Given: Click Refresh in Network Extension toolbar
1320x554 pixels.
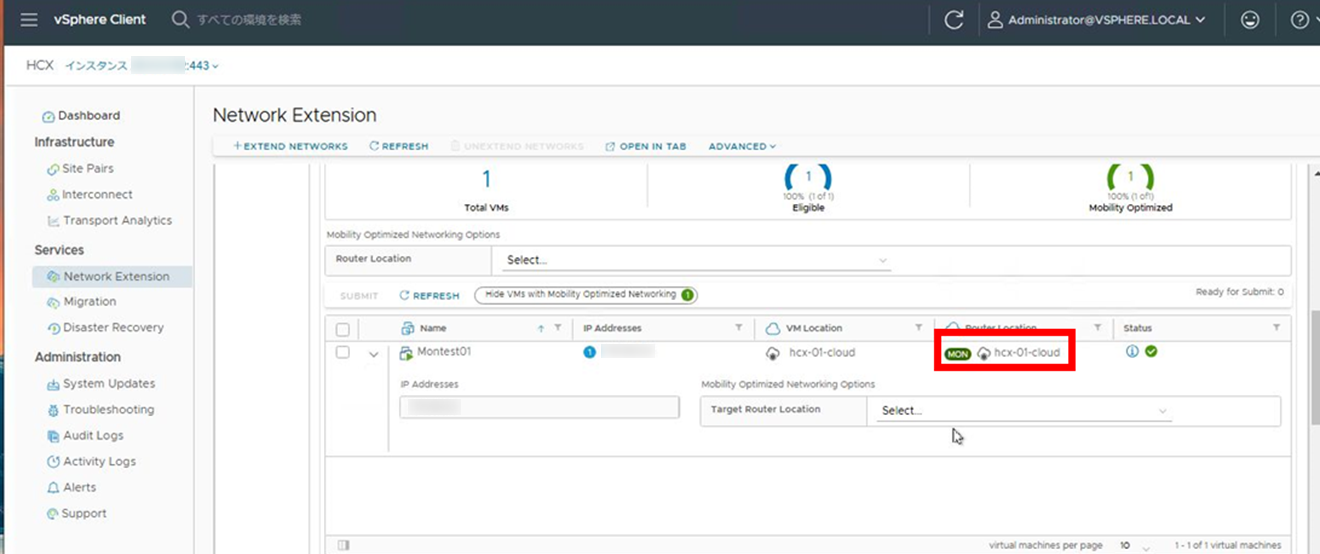Looking at the screenshot, I should click(398, 146).
